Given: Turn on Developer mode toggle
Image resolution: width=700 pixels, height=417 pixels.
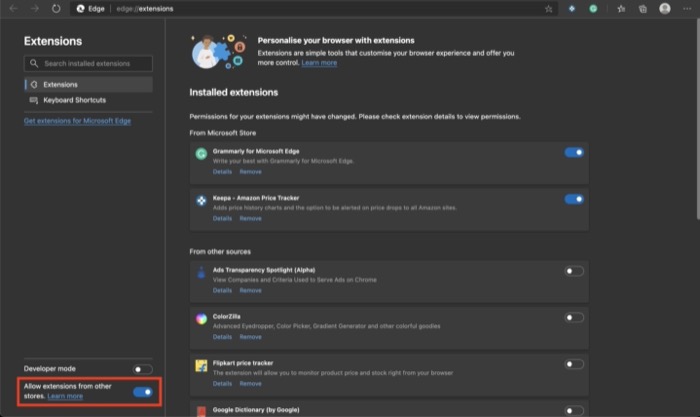Looking at the screenshot, I should [x=142, y=369].
